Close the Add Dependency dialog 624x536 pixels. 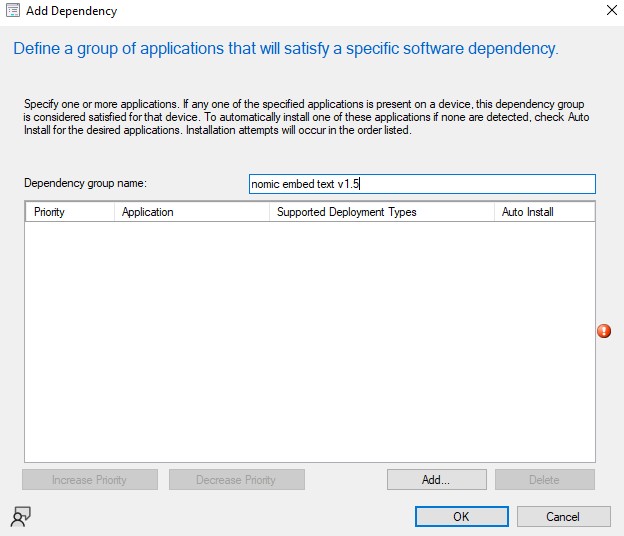pos(611,11)
